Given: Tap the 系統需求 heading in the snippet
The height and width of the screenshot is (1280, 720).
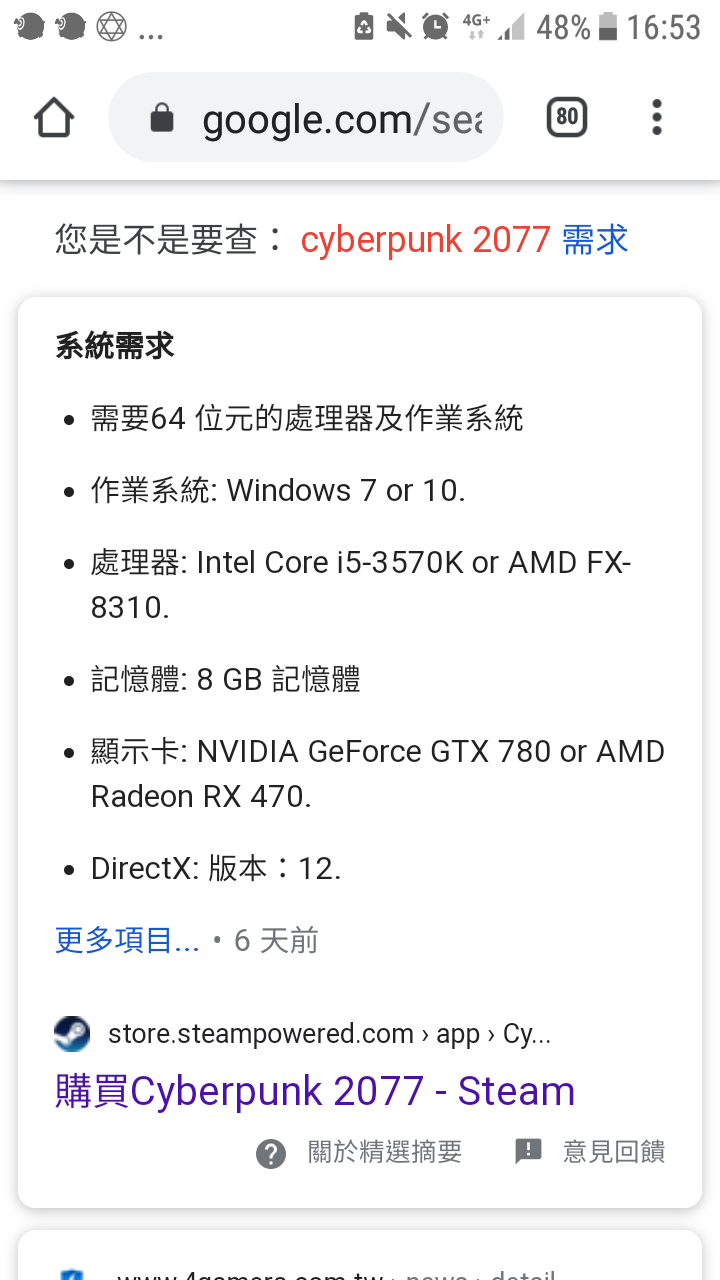Looking at the screenshot, I should [115, 347].
